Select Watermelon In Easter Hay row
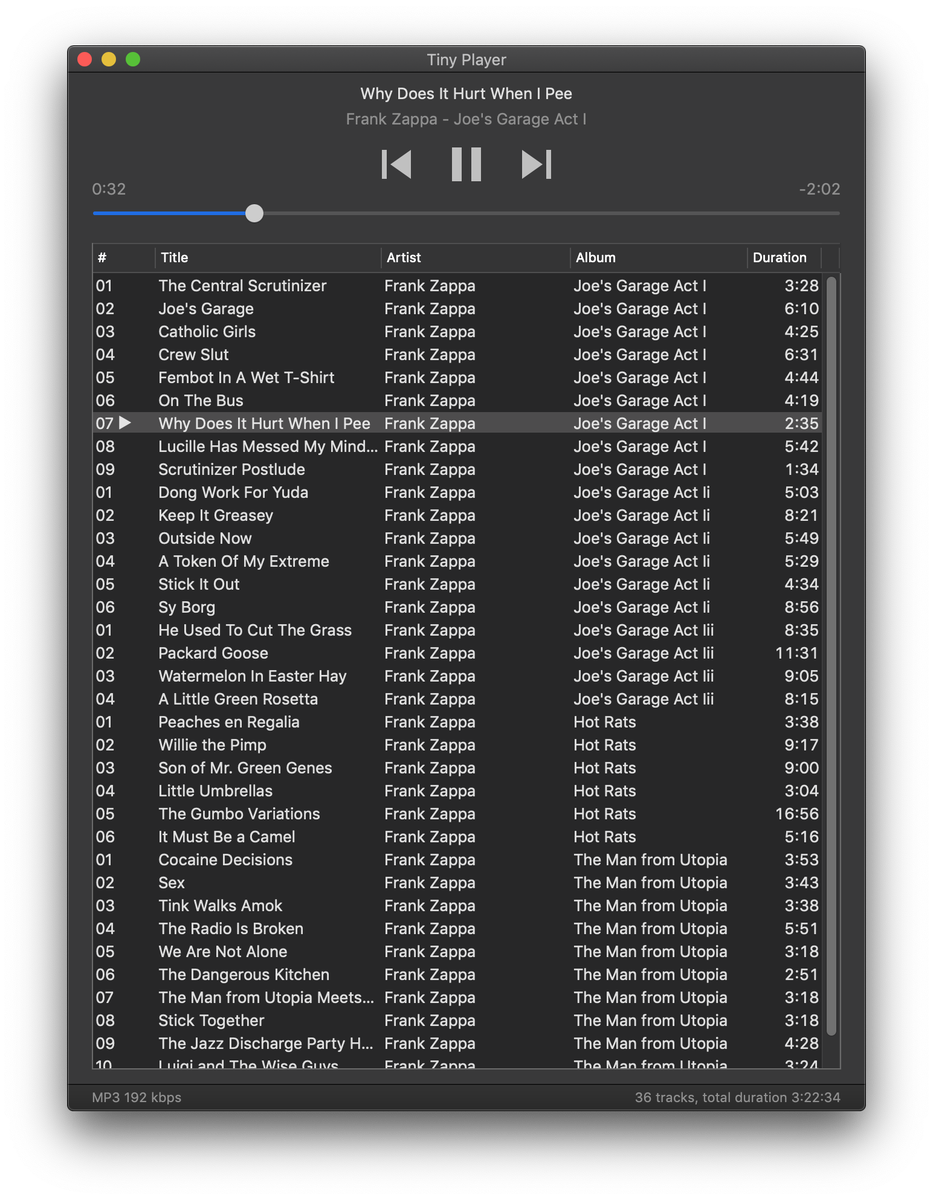 457,676
